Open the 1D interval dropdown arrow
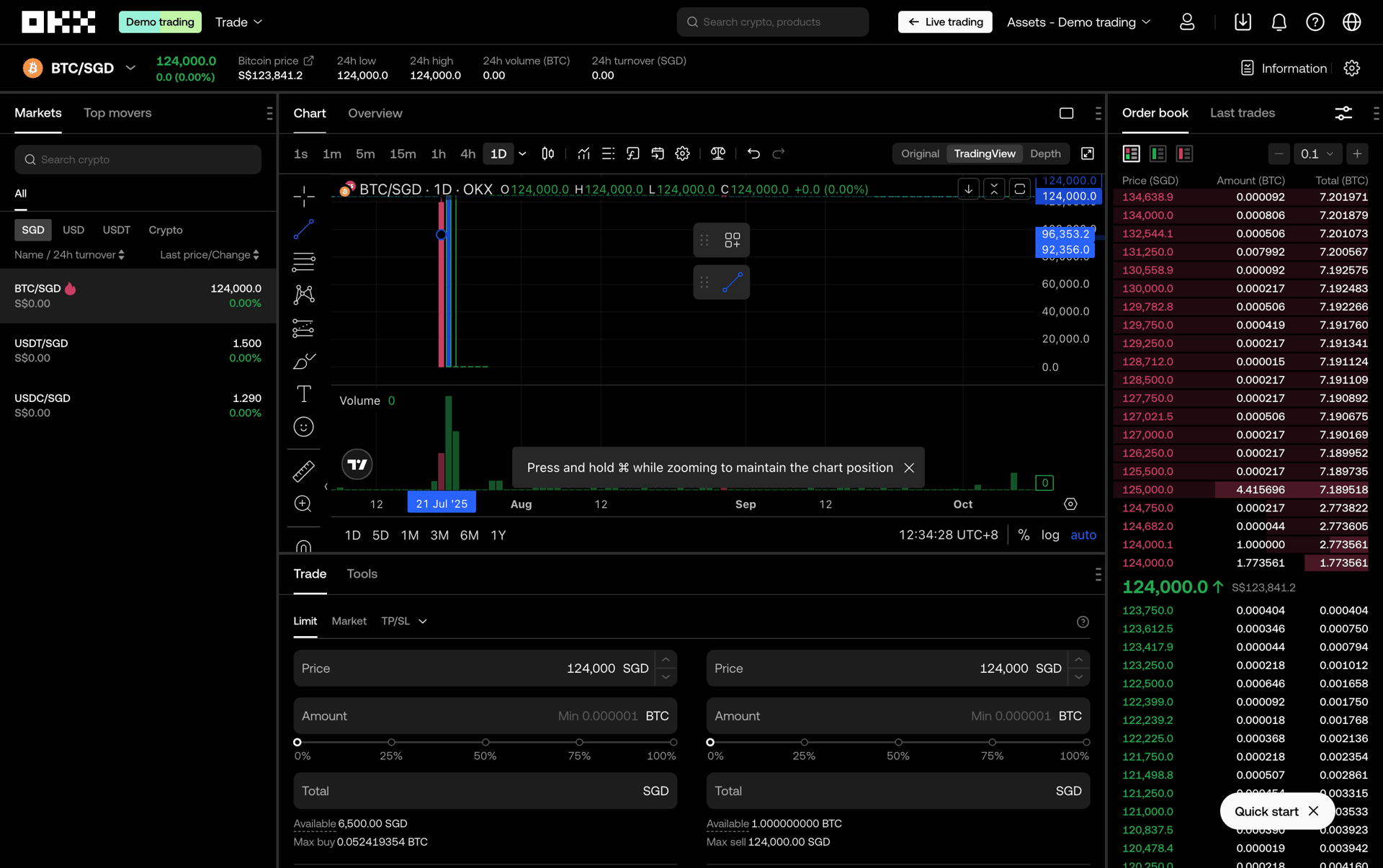1383x868 pixels. [x=522, y=153]
